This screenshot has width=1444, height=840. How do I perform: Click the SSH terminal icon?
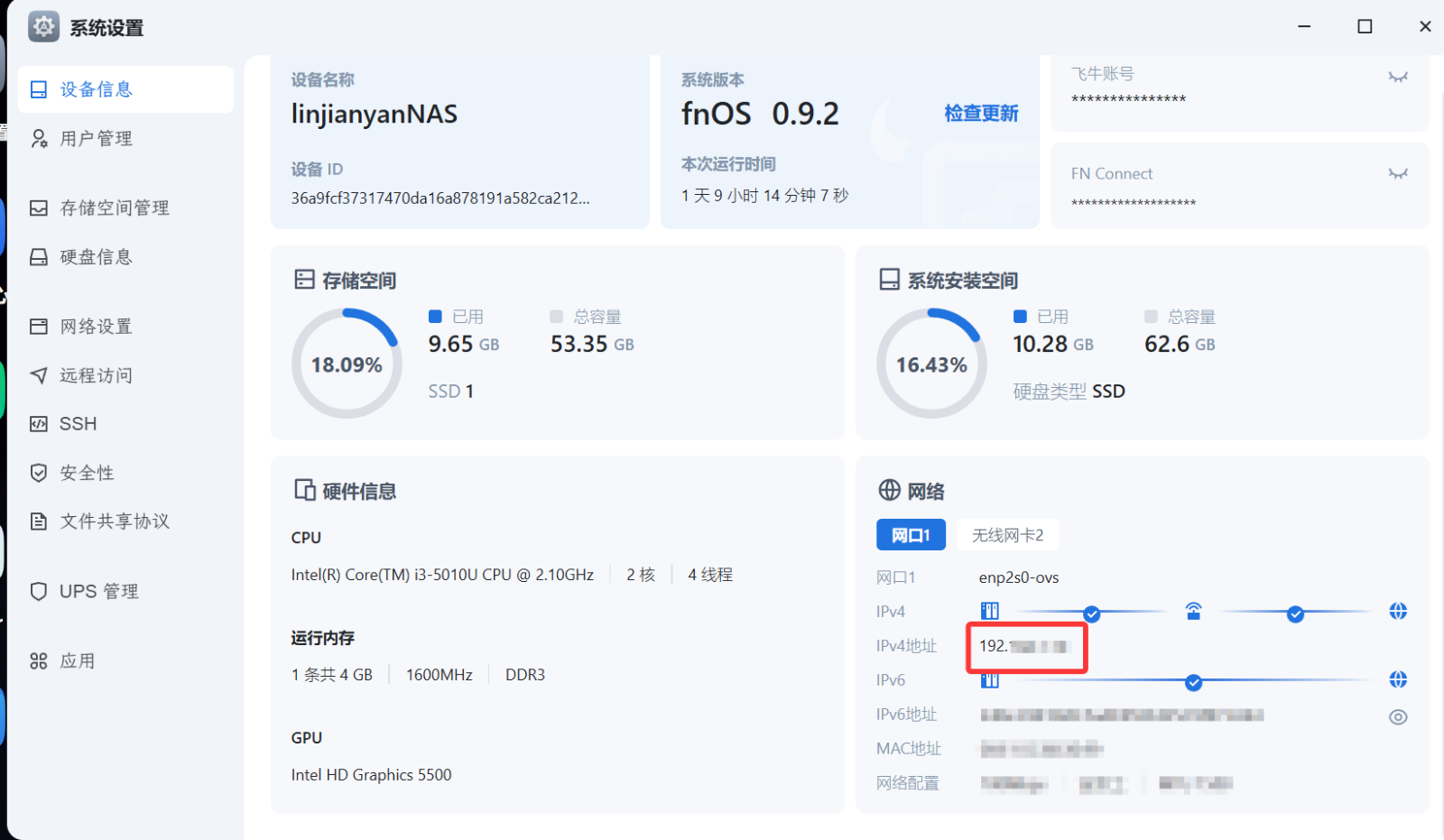[39, 424]
